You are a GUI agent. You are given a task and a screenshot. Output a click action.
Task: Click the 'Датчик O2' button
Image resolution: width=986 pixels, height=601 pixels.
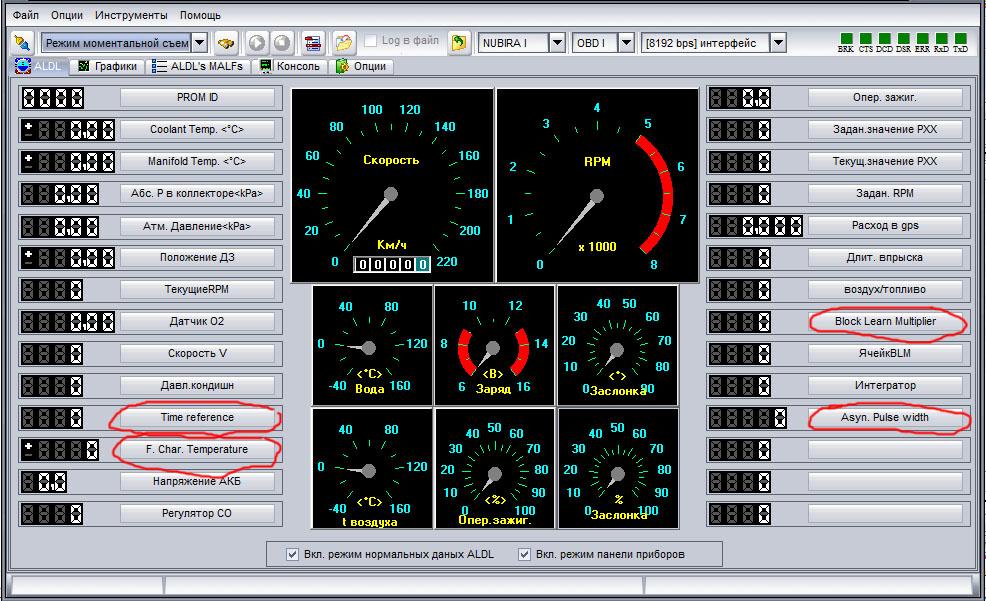pos(197,321)
